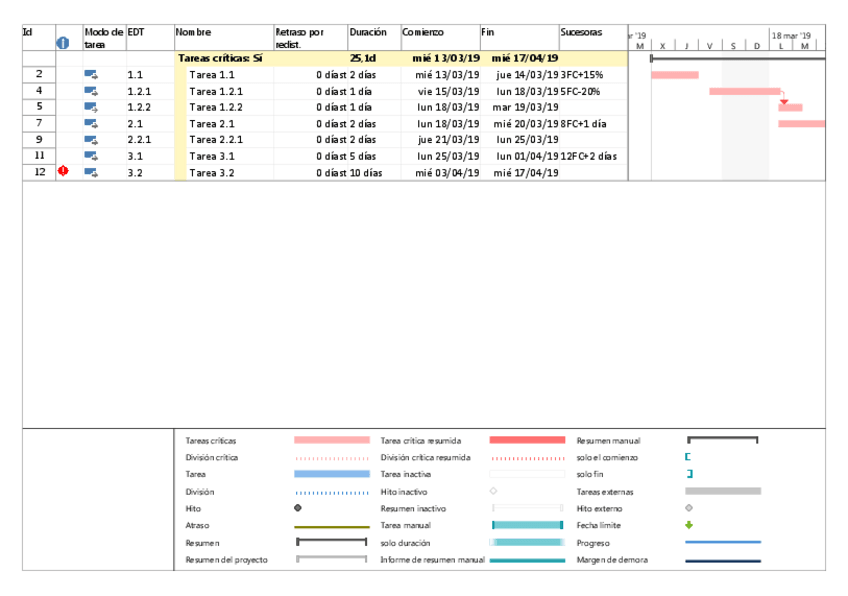Click the Hito dark diamond legend symbol
The image size is (848, 596).
tap(298, 508)
